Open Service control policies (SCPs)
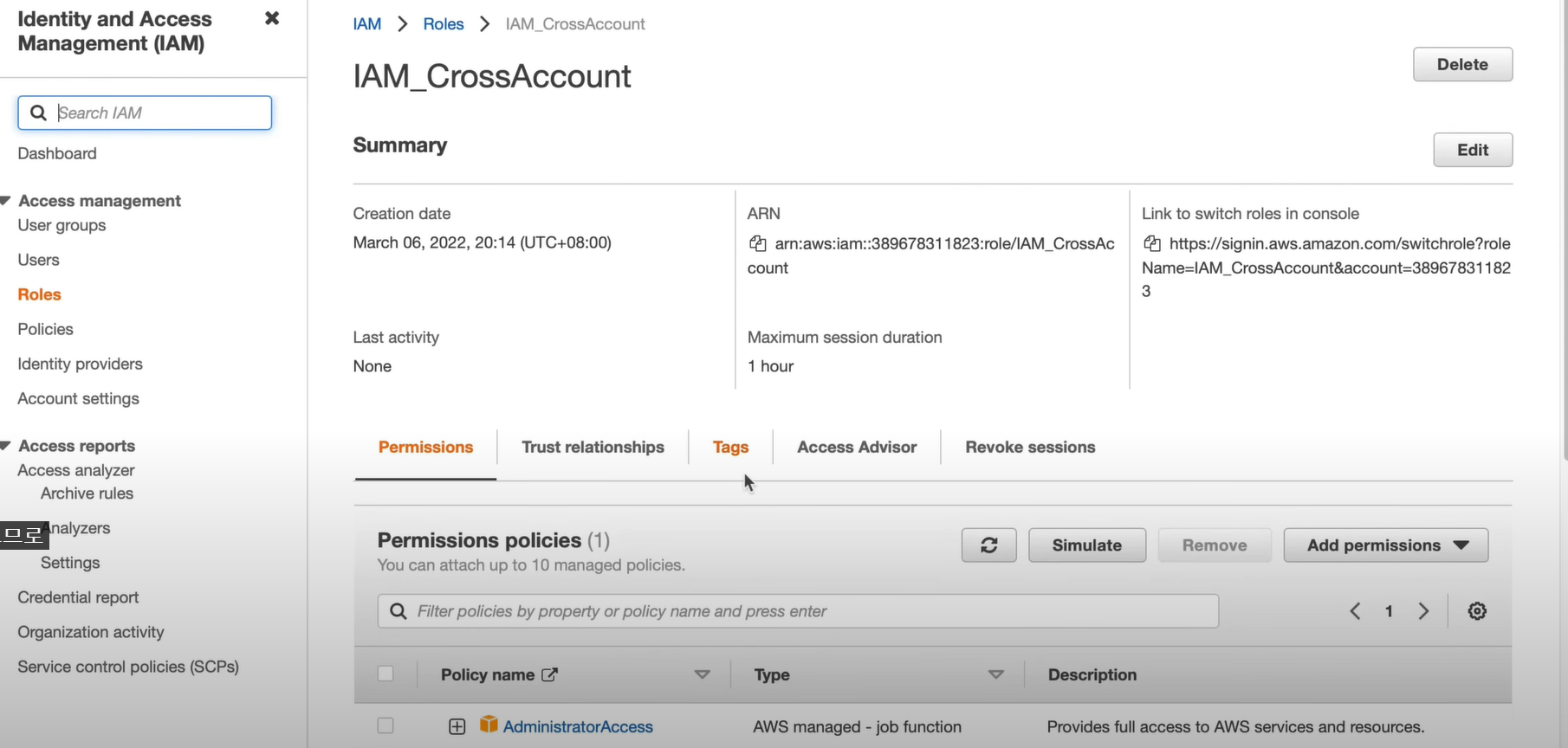This screenshot has height=748, width=1568. click(x=128, y=667)
